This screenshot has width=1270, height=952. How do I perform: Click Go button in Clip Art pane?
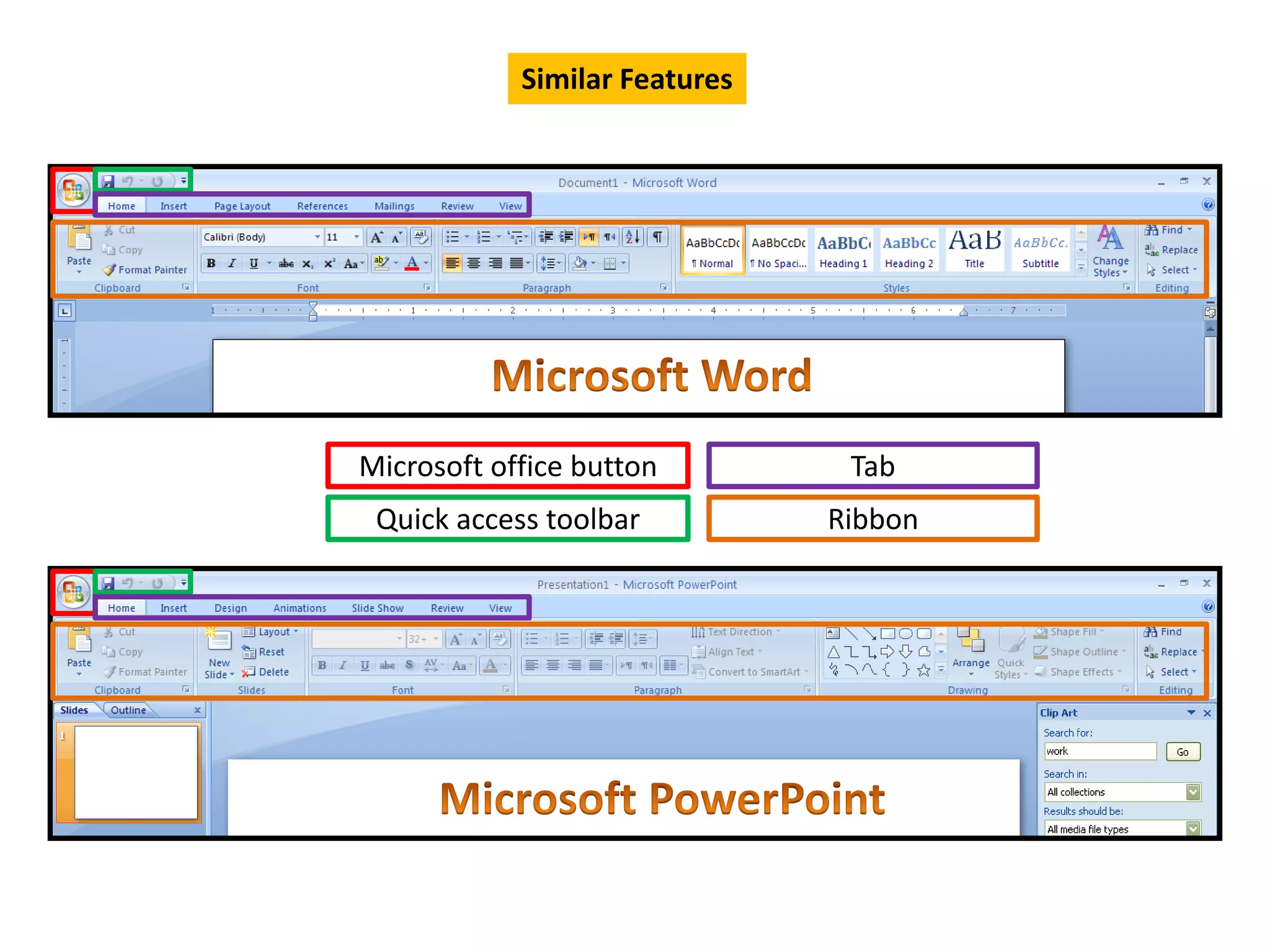pyautogui.click(x=1183, y=752)
